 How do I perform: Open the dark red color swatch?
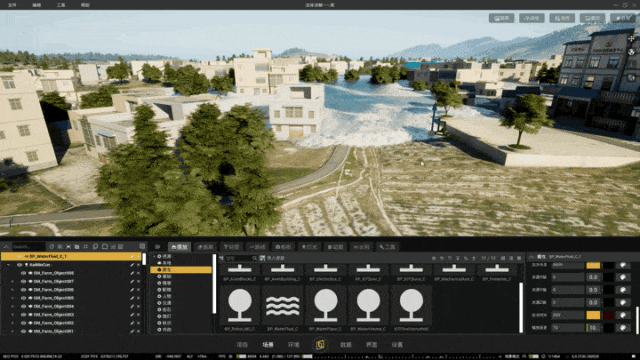point(608,315)
